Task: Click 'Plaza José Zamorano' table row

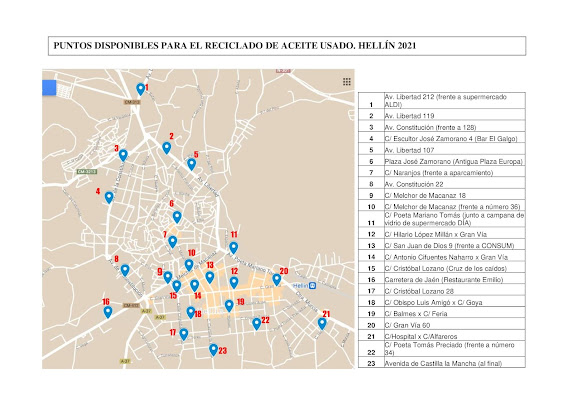Action: [x=442, y=161]
